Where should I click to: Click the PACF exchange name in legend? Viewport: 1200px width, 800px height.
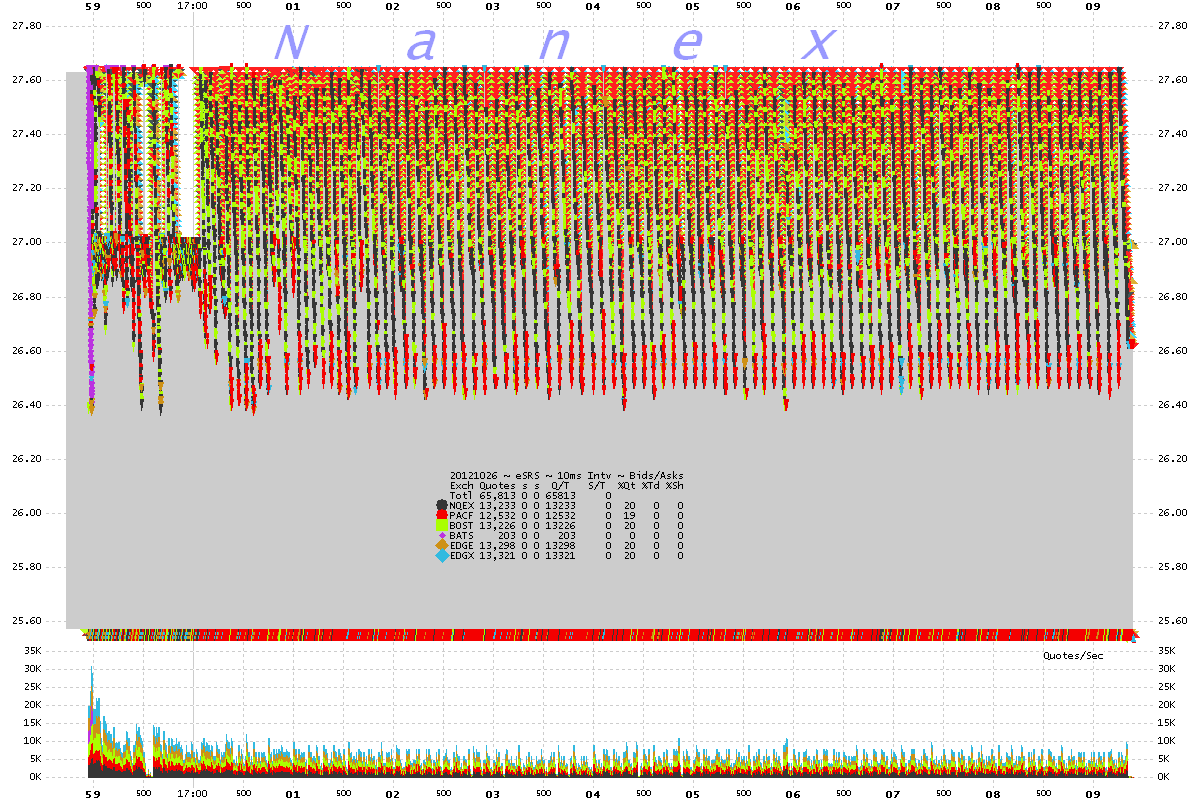[x=463, y=516]
